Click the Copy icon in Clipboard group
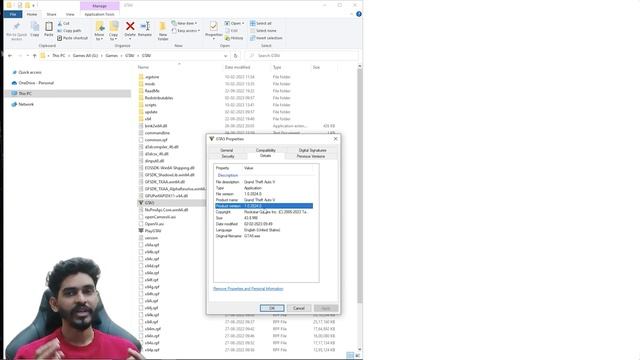Viewport: 640px width, 360px height. (x=35, y=27)
